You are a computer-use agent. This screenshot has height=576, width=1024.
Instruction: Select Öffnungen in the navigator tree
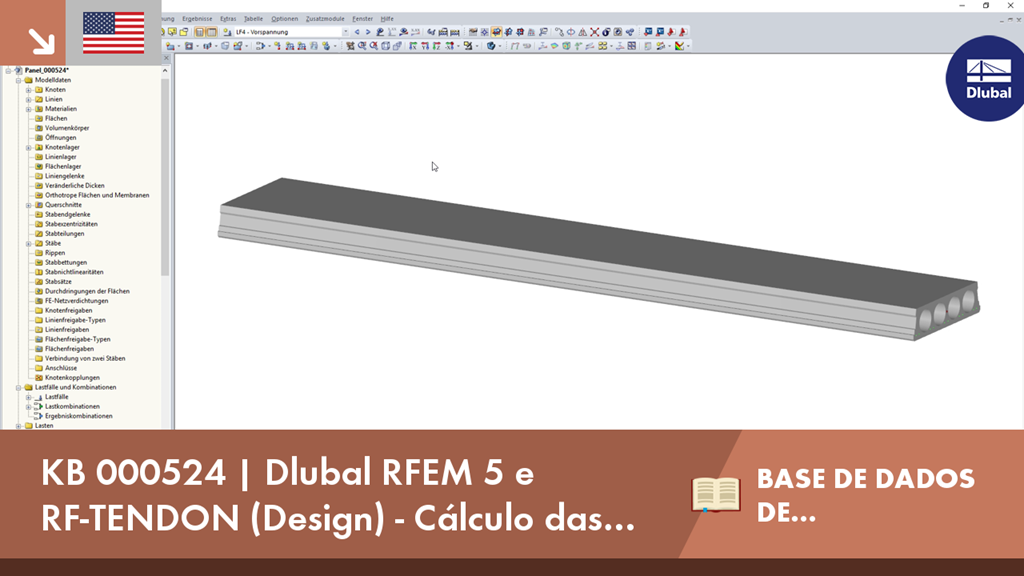[61, 138]
